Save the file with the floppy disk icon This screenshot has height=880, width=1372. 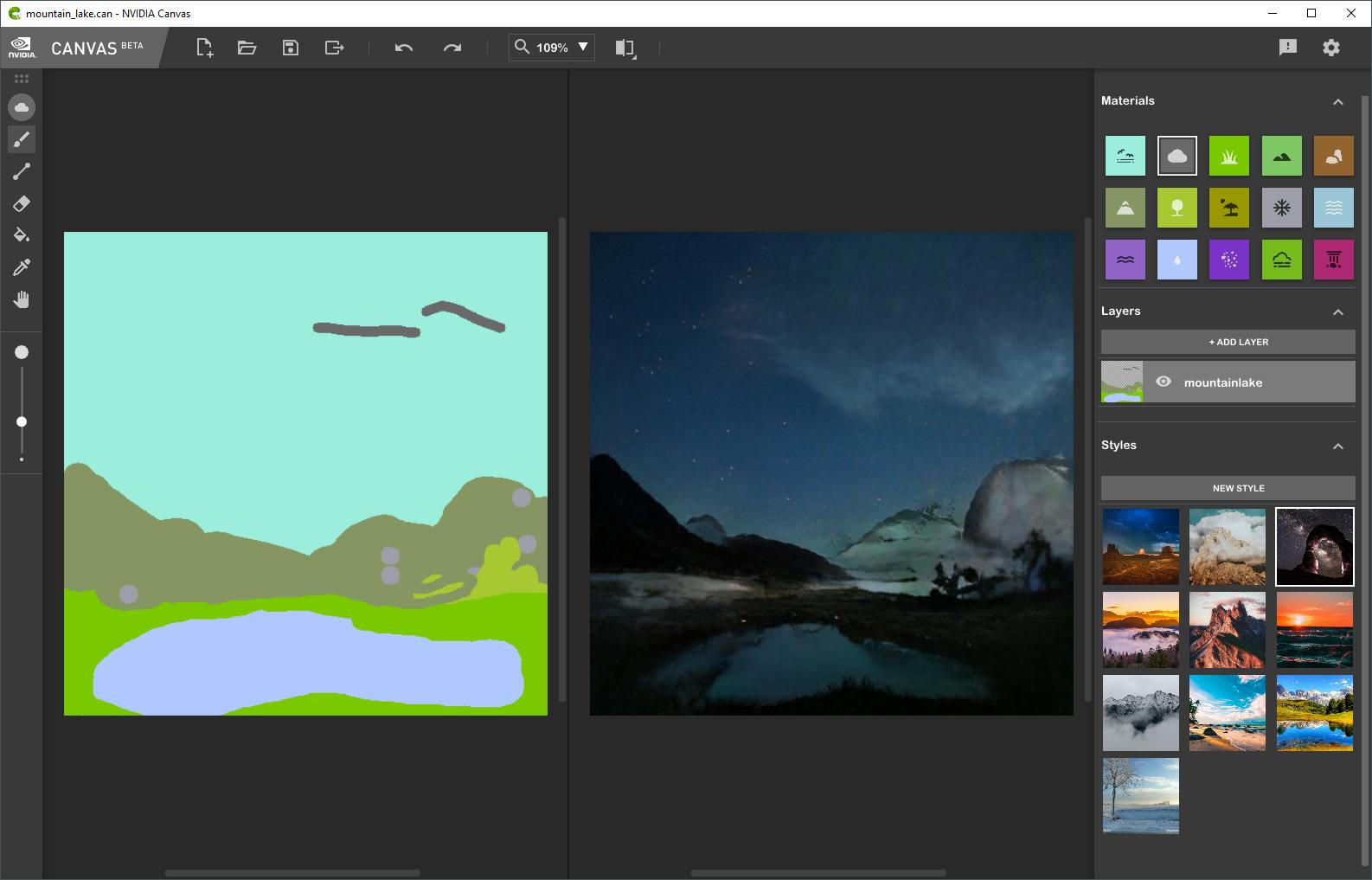pos(291,48)
